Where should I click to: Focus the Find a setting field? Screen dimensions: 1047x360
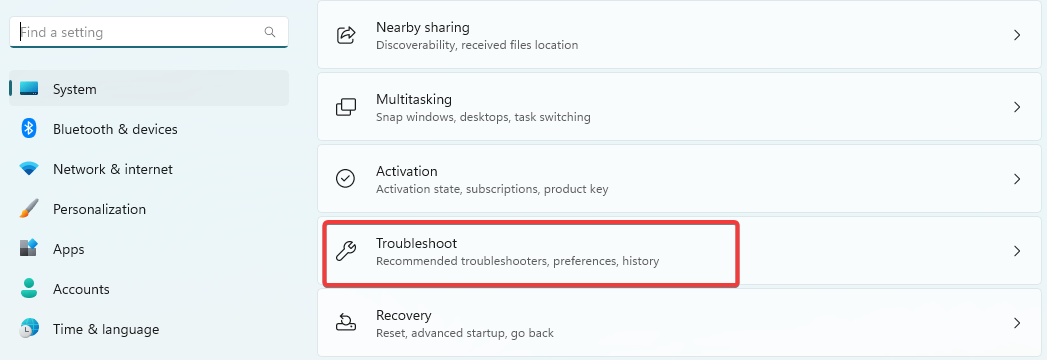[x=149, y=32]
